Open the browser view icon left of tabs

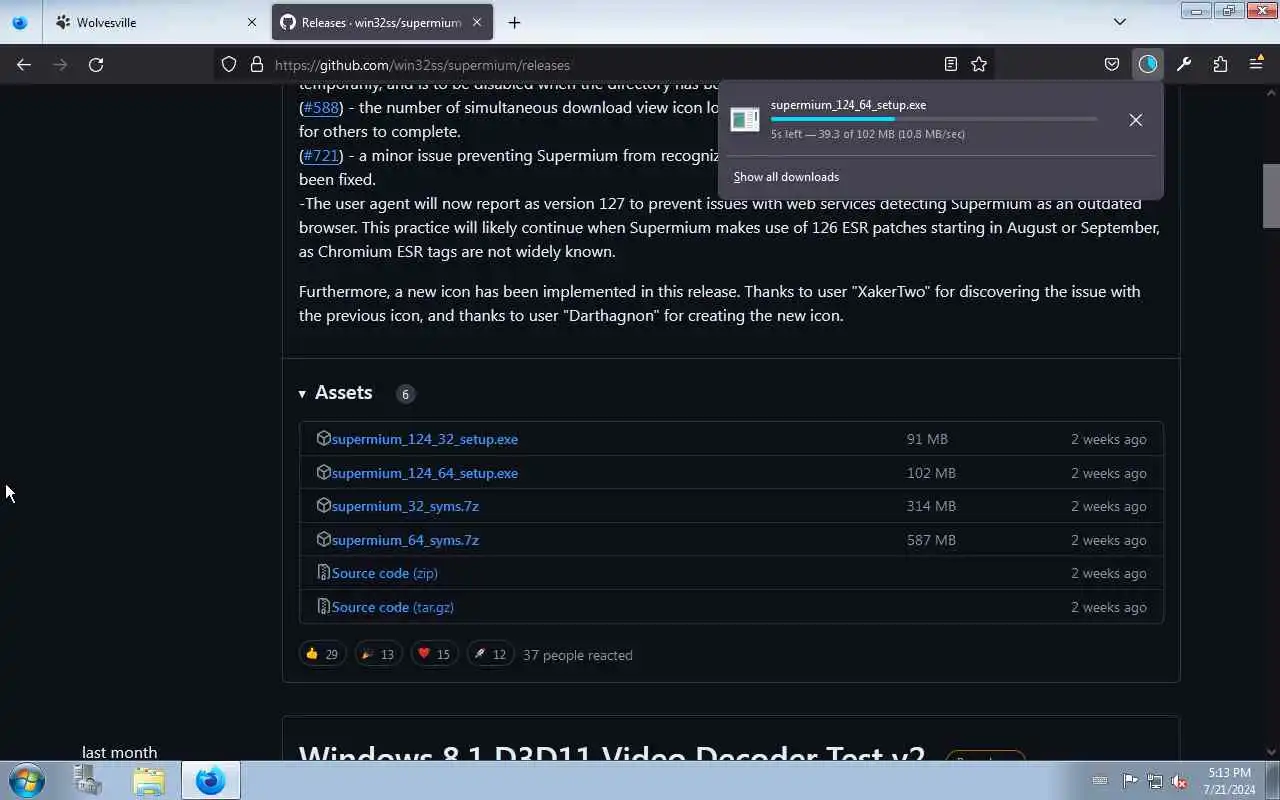(x=20, y=22)
